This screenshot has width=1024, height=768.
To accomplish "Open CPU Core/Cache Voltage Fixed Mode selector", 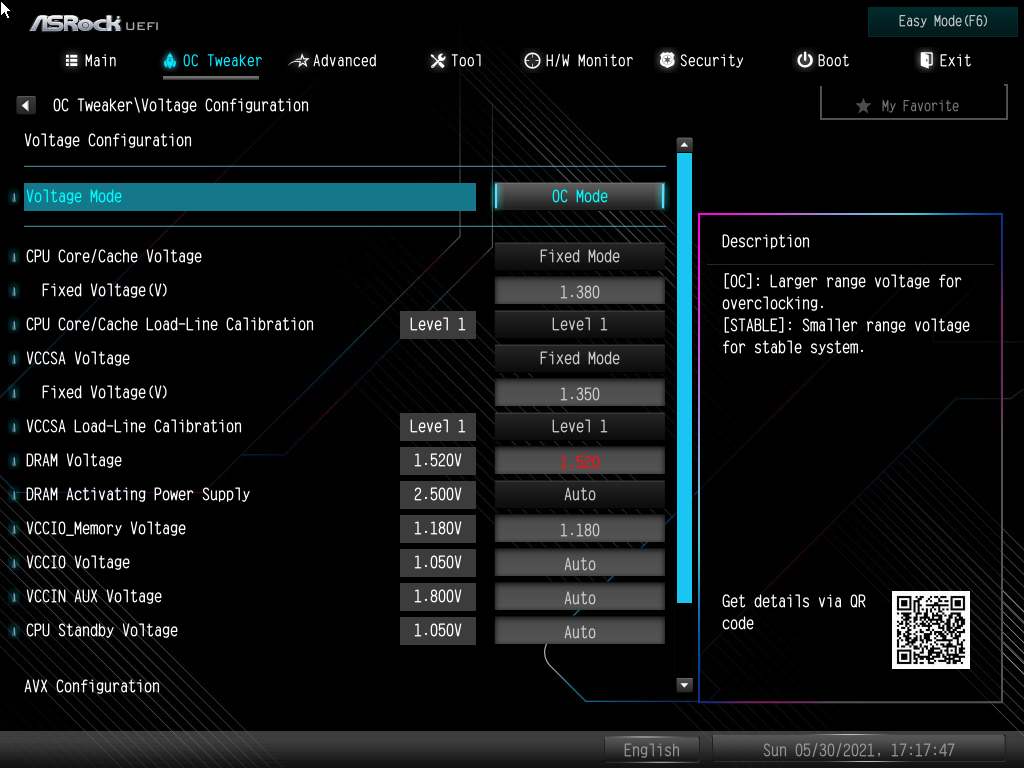I will click(x=579, y=256).
